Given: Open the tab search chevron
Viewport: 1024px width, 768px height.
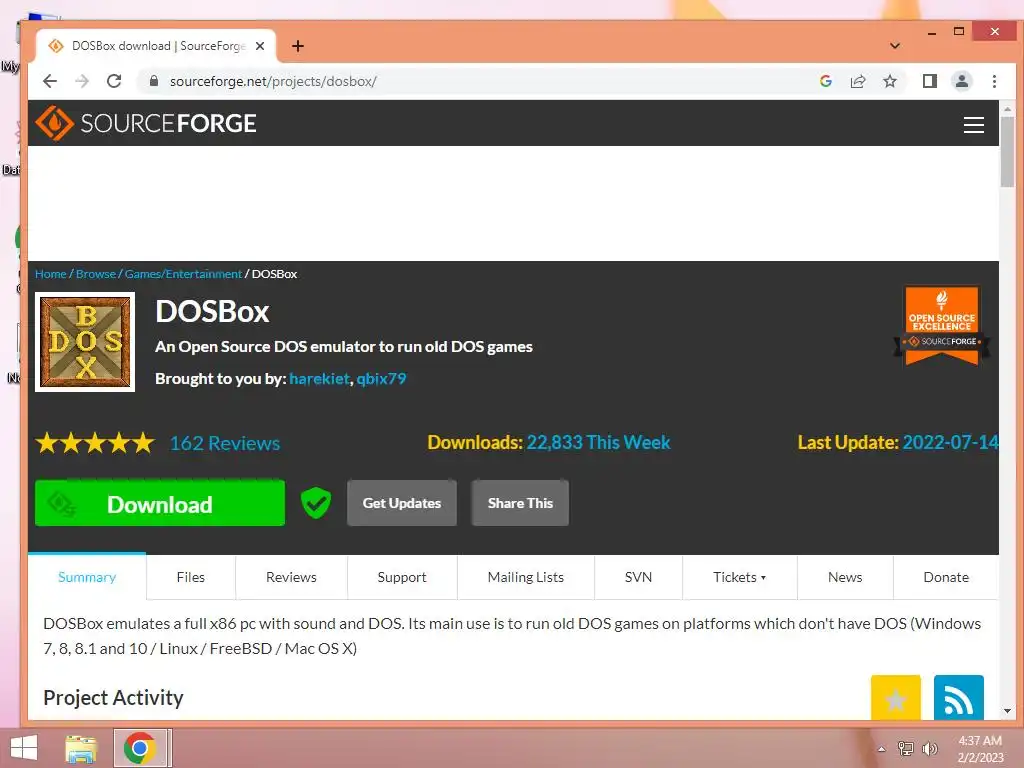Looking at the screenshot, I should click(895, 46).
